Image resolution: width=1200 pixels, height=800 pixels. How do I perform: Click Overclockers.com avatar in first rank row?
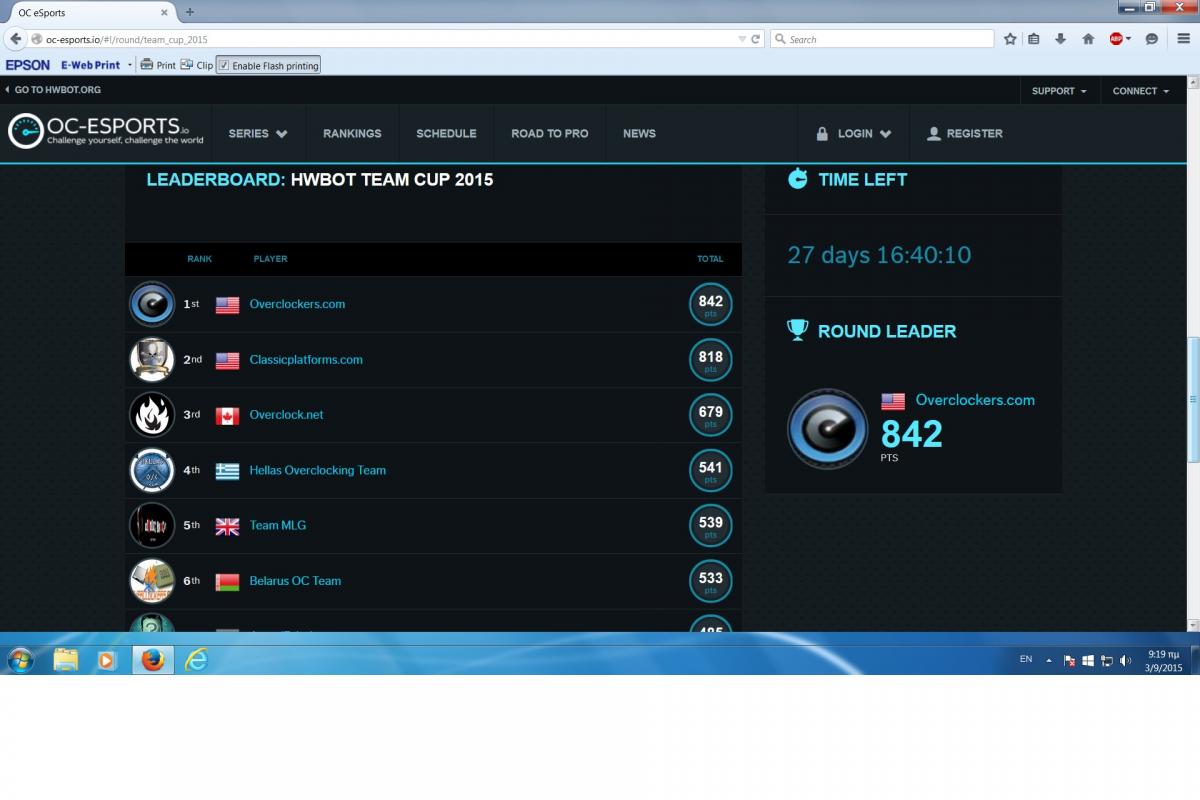click(152, 304)
